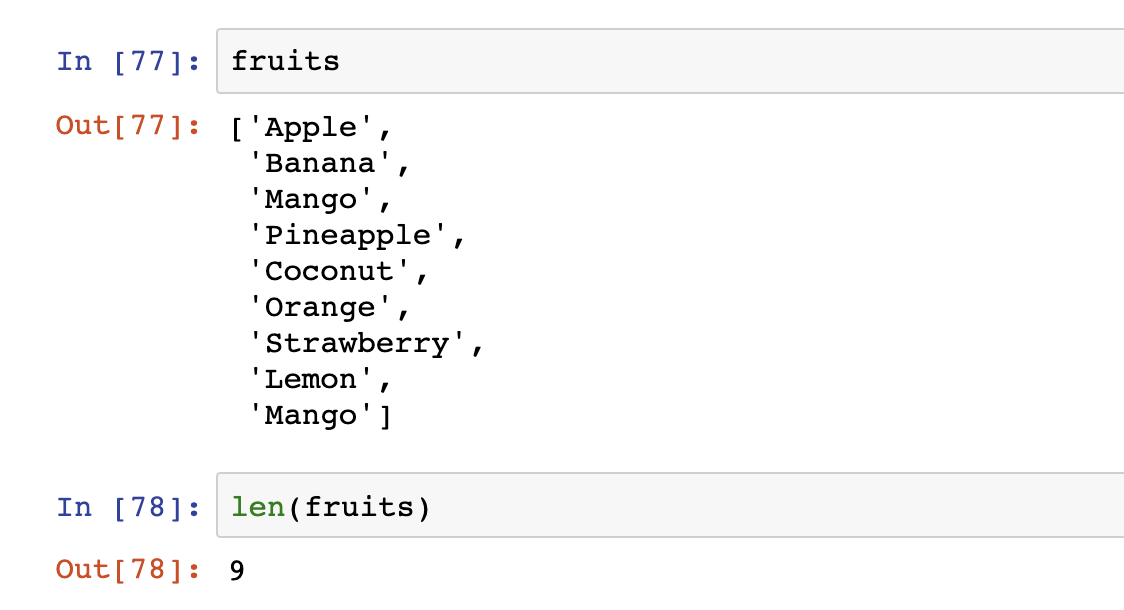Click the 'Orange' list entry
This screenshot has height=610, width=1124.
pos(320,308)
